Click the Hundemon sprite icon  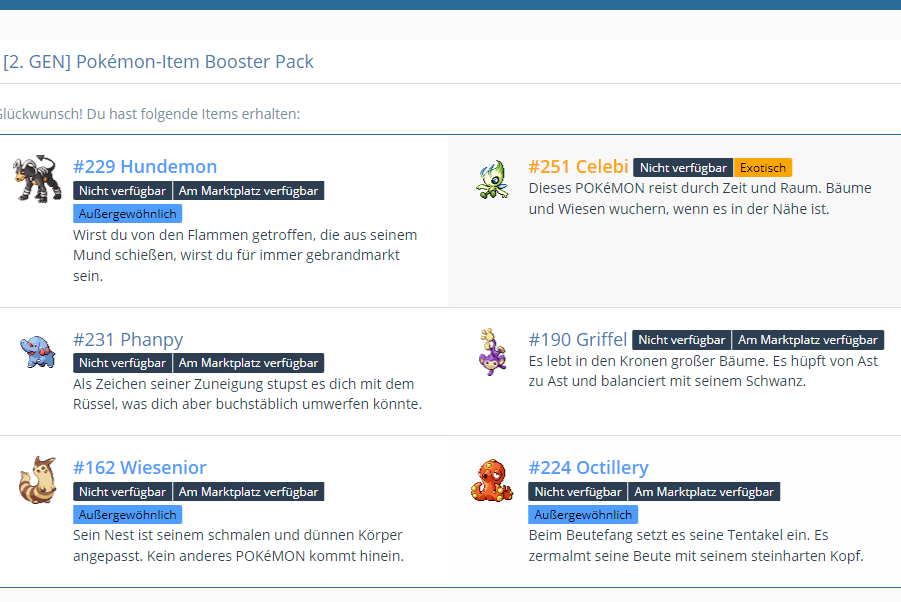(37, 178)
